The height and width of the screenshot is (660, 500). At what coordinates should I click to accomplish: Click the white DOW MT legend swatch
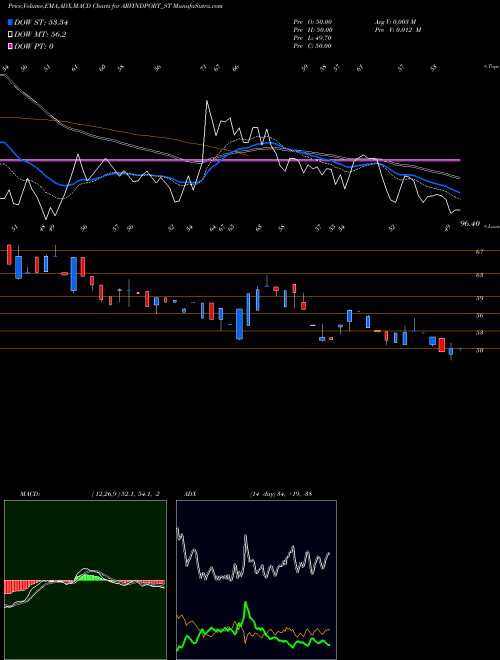point(10,34)
